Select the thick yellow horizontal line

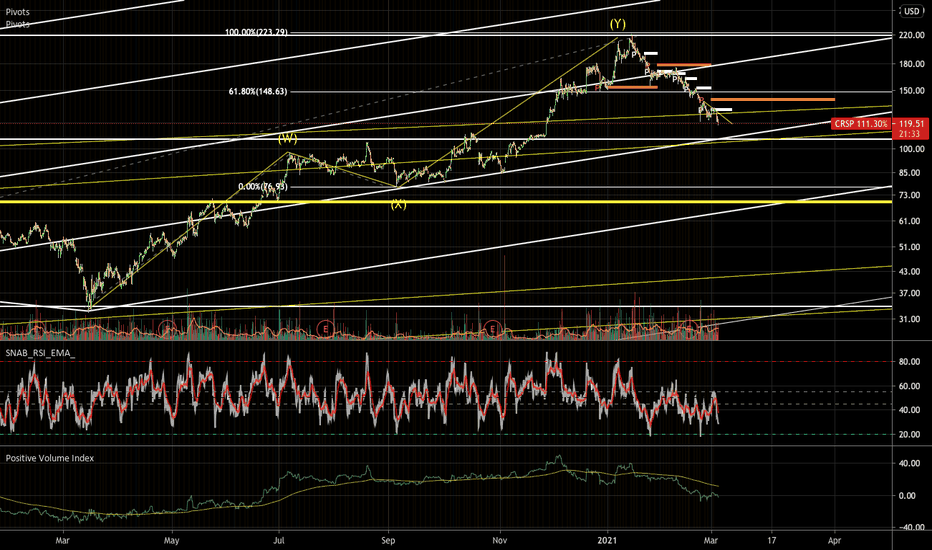(x=446, y=202)
